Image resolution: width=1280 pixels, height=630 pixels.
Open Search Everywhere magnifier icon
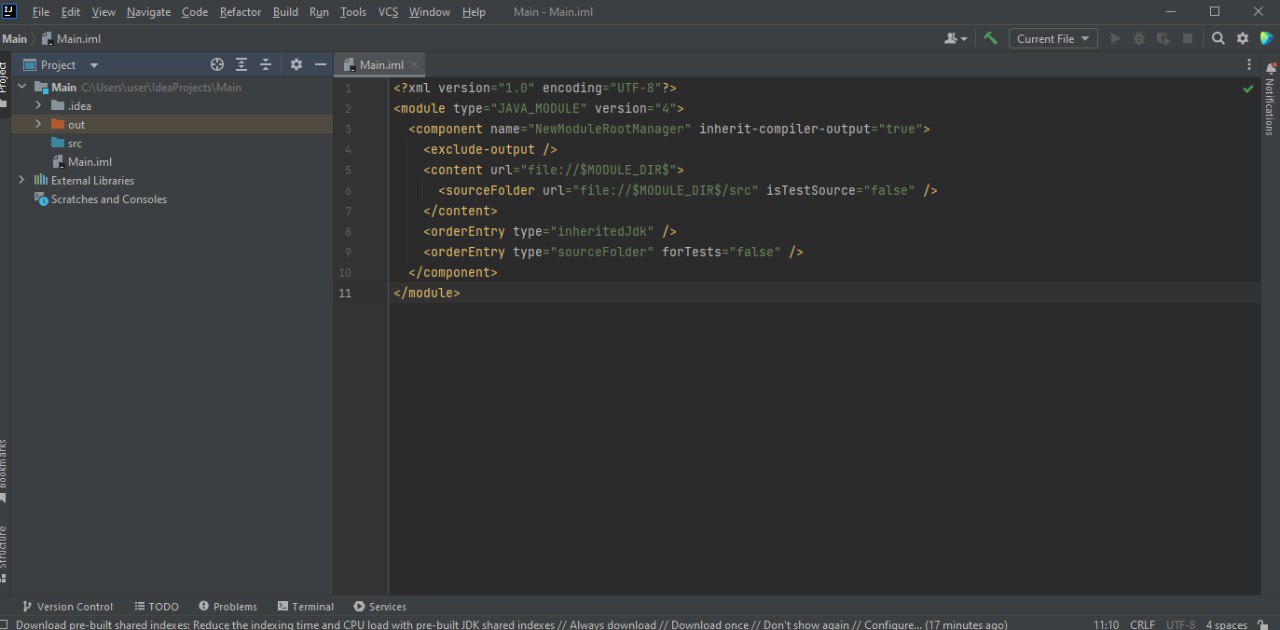(x=1218, y=38)
